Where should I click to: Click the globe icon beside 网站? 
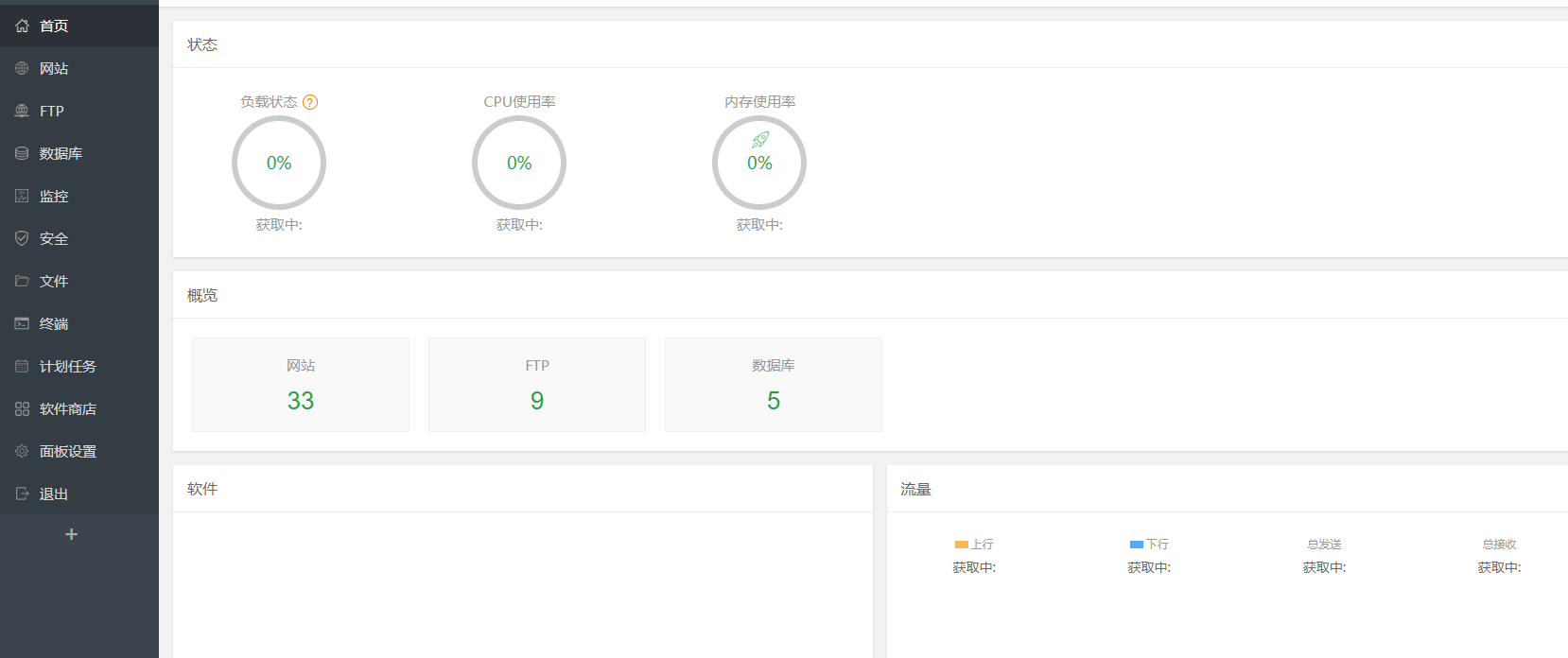[22, 68]
